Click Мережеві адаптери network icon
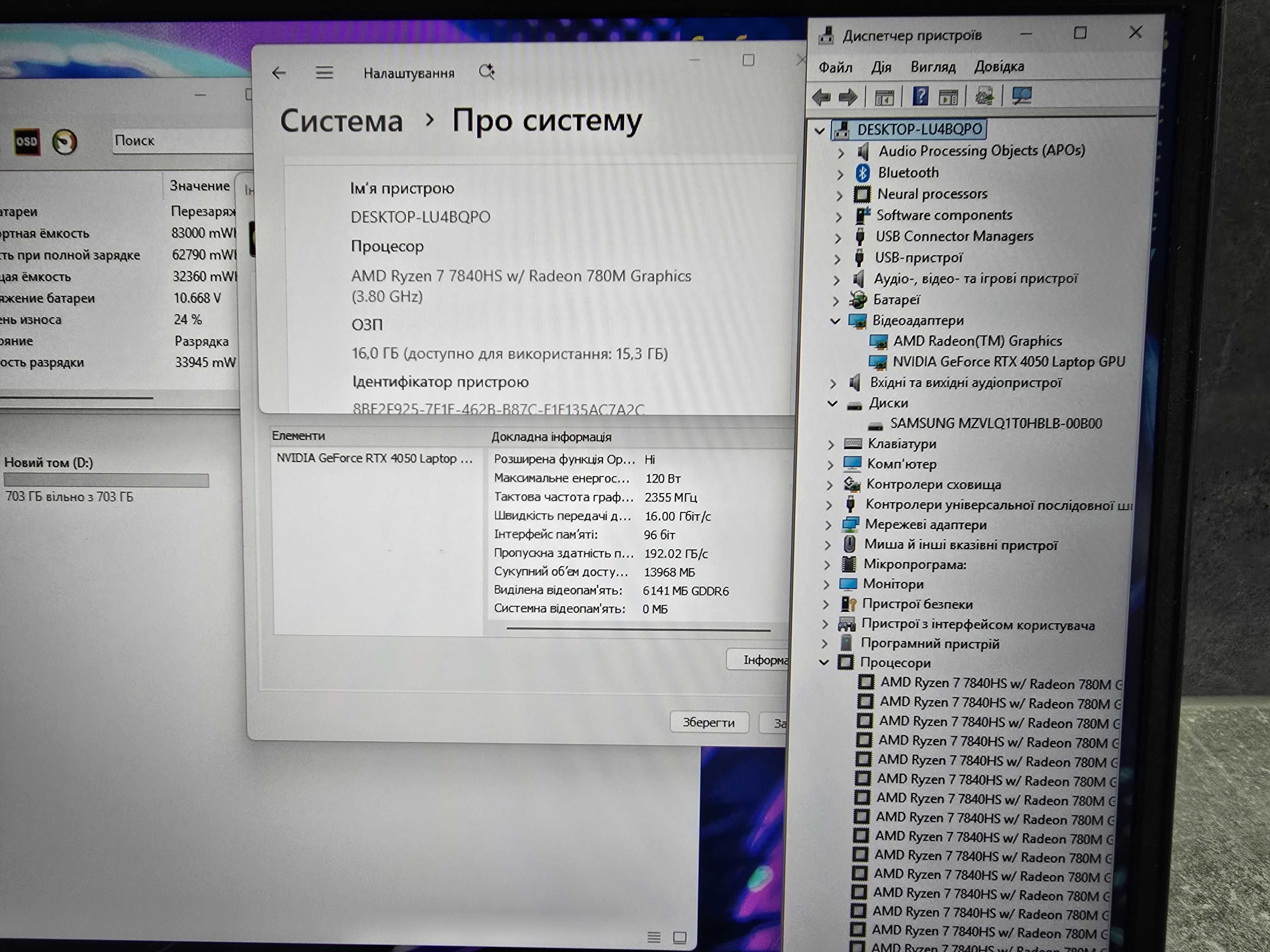Image resolution: width=1270 pixels, height=952 pixels. click(x=850, y=525)
